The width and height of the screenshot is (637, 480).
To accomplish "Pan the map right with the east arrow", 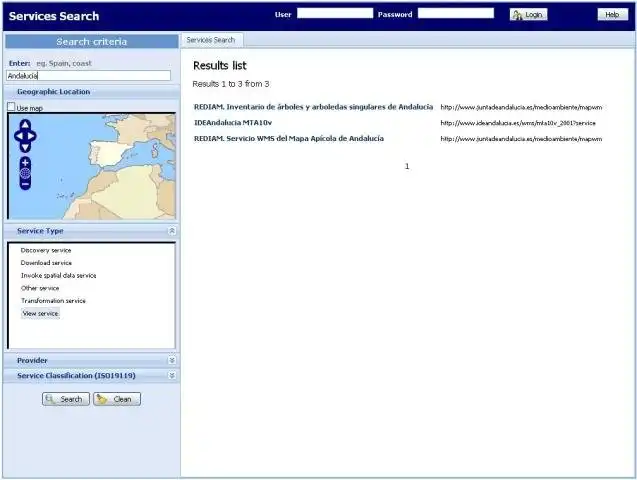I will (32, 136).
